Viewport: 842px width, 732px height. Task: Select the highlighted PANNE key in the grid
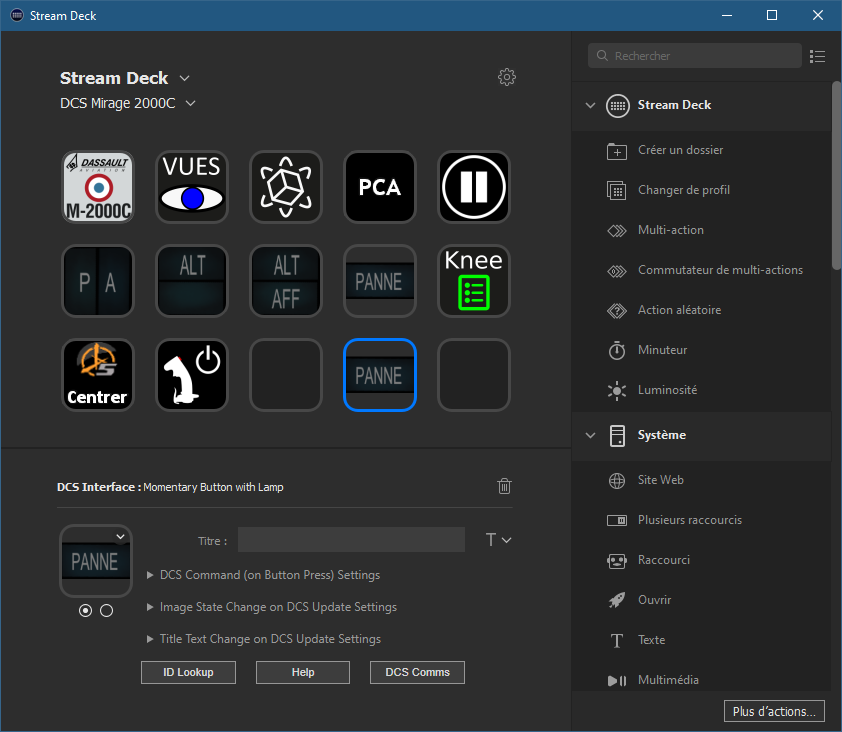(380, 375)
